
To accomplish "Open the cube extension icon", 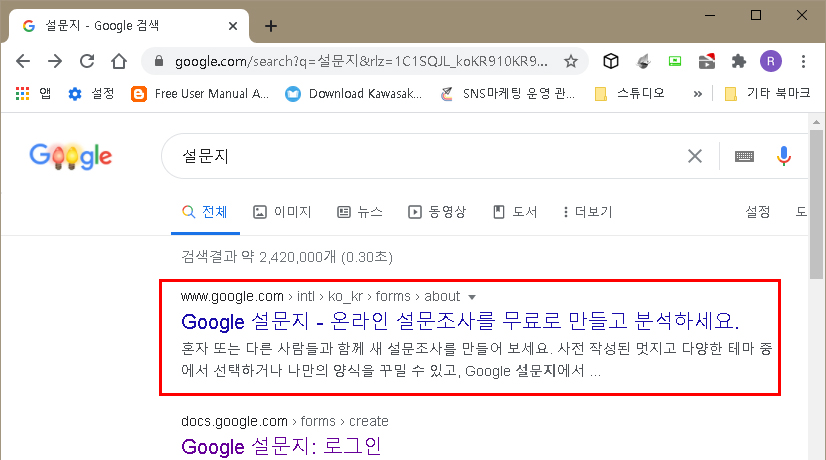I will click(x=611, y=62).
